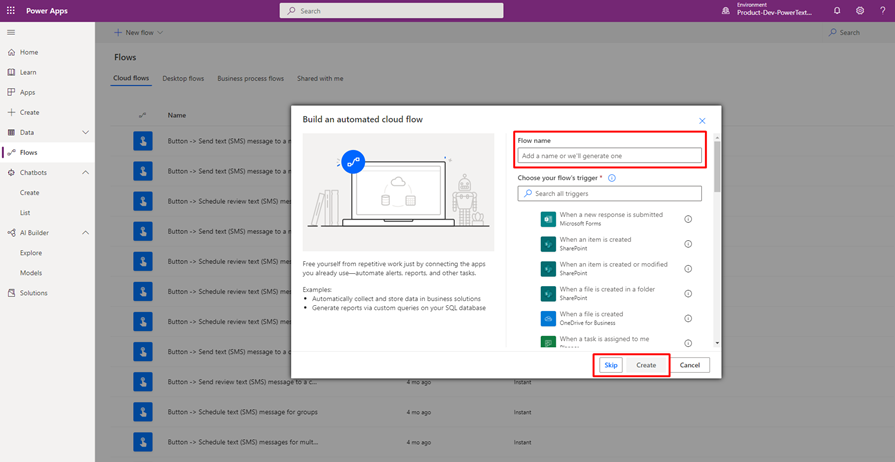Click the Create button in the dialog
Screen dimensions: 895x462
point(646,365)
